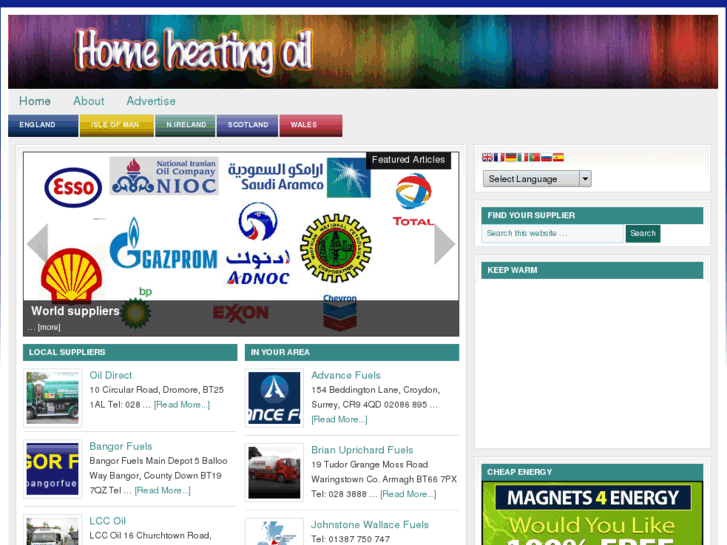This screenshot has height=545, width=727.
Task: Click the Search button
Action: click(643, 233)
